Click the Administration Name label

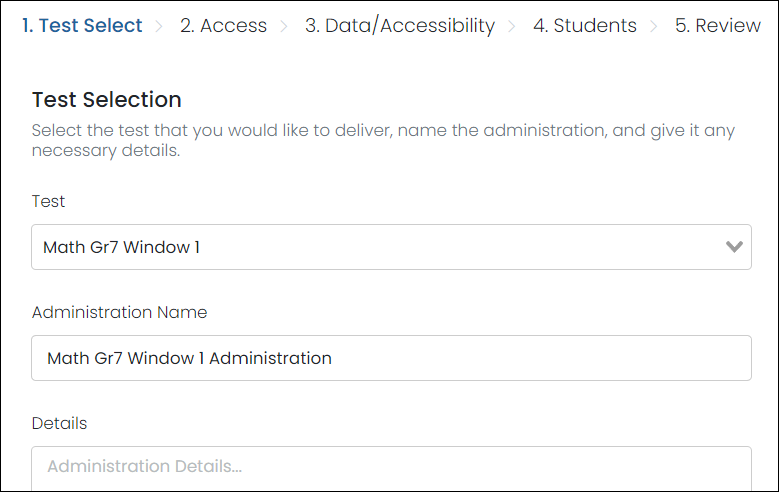coord(119,312)
